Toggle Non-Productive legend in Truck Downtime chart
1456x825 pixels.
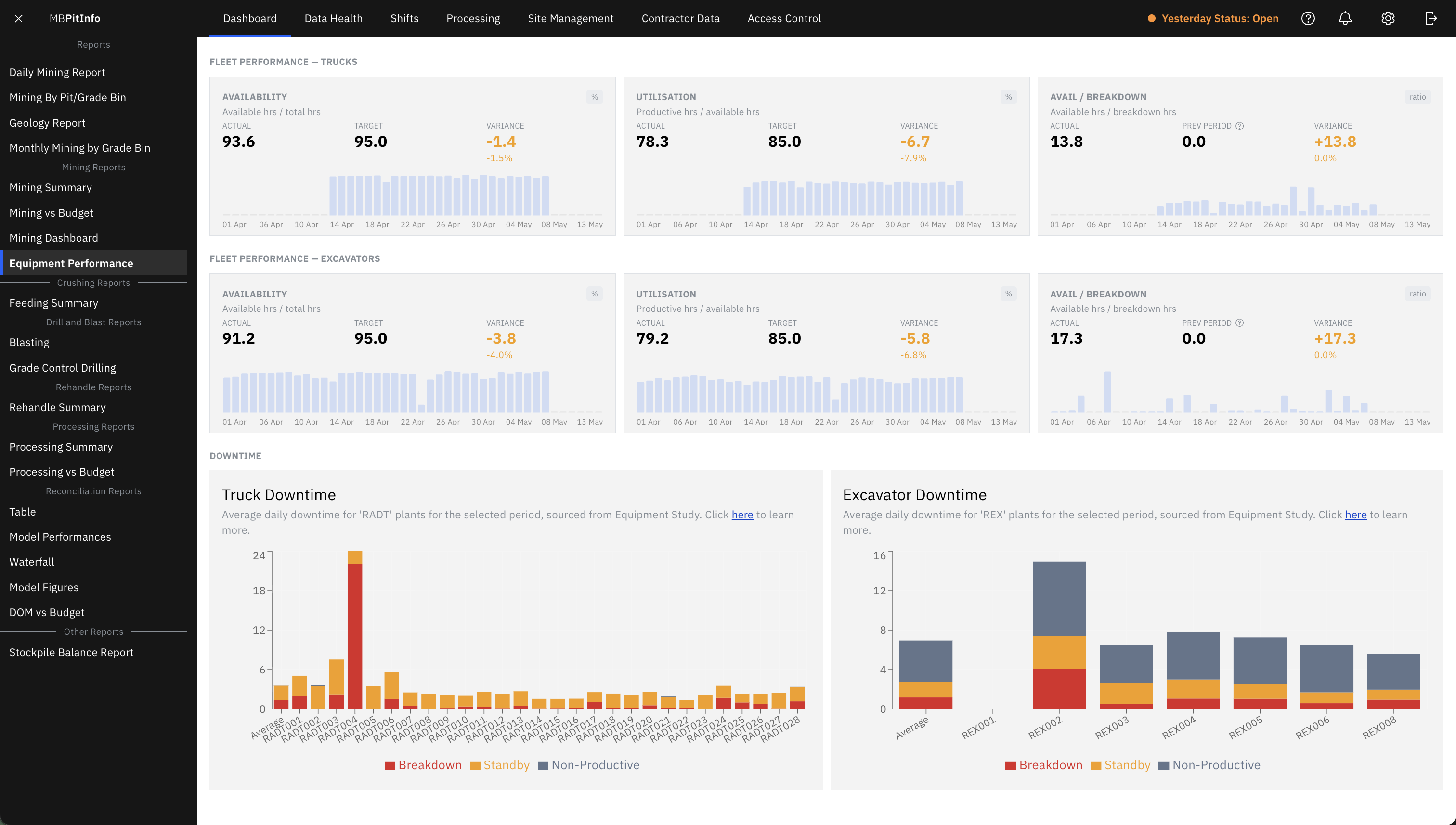click(589, 765)
